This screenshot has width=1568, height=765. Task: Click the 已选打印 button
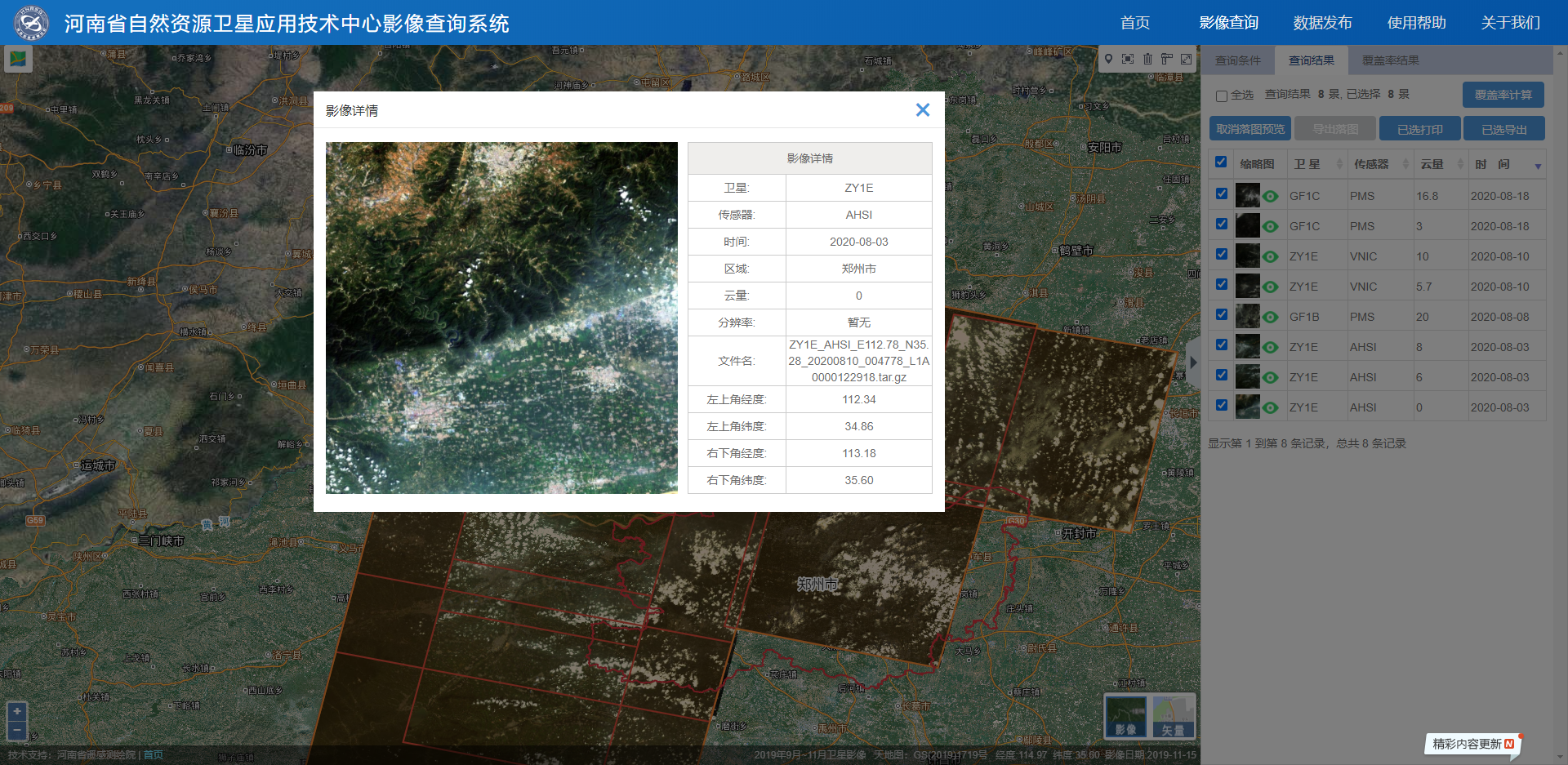[1420, 129]
